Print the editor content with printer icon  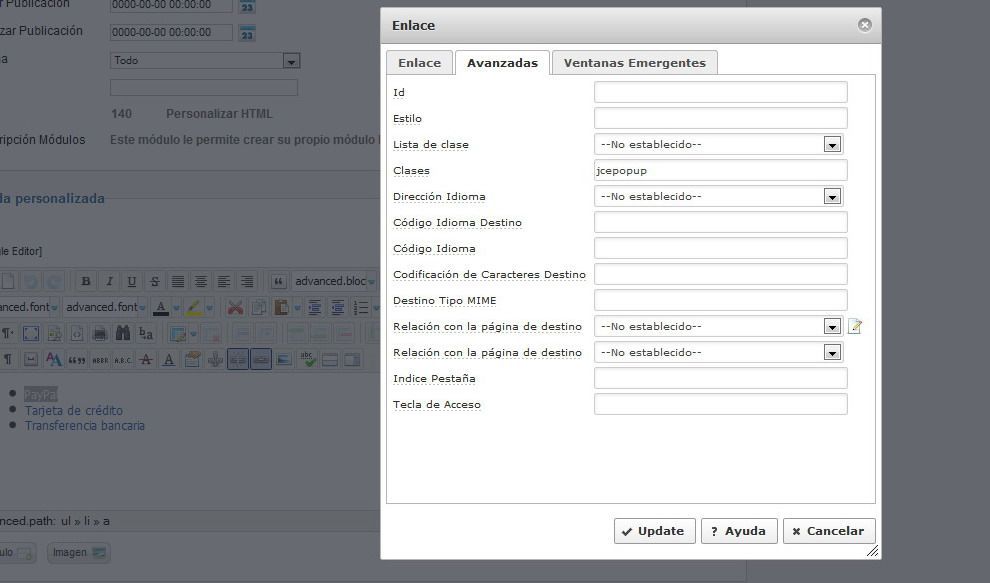click(99, 334)
